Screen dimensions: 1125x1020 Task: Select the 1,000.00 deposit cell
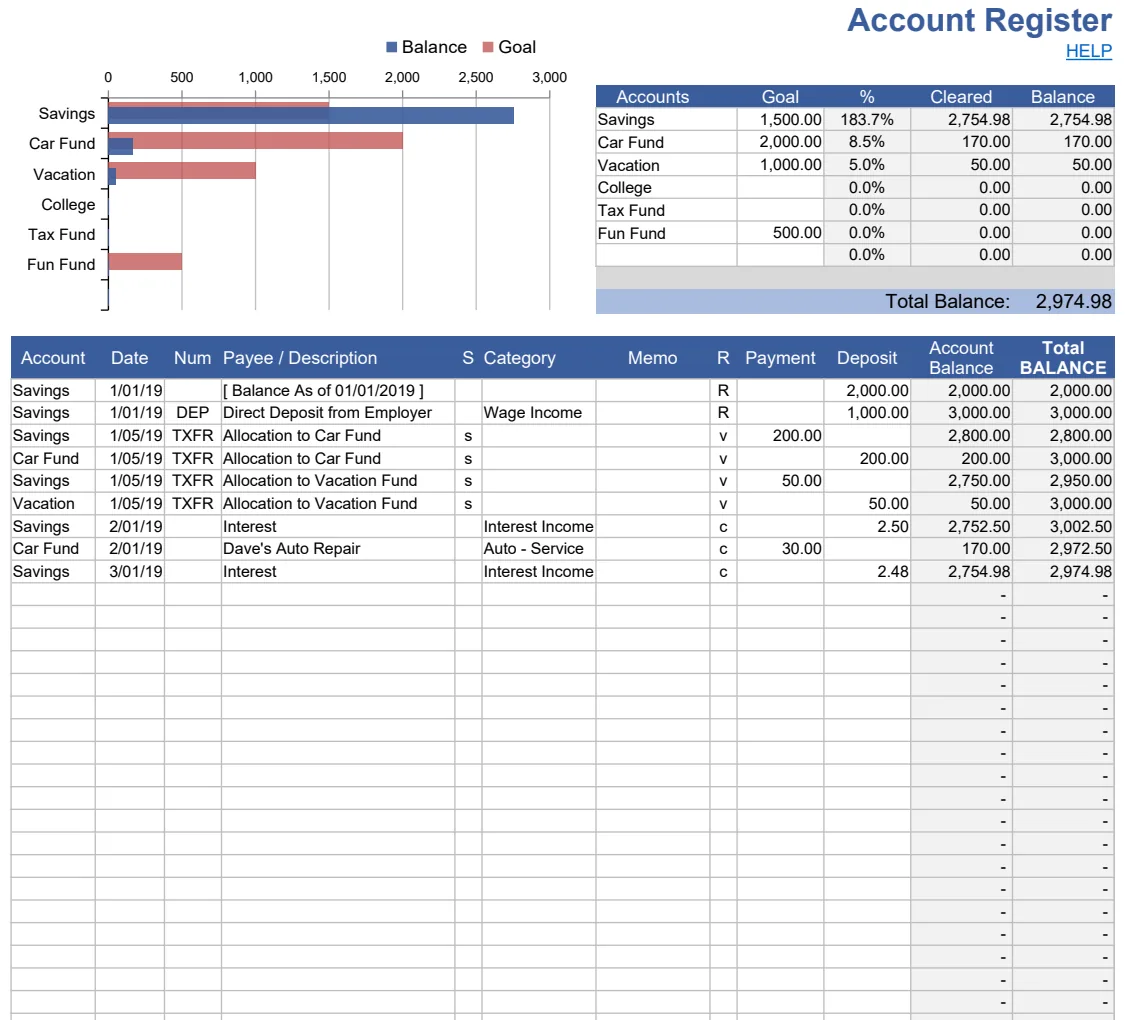point(867,413)
